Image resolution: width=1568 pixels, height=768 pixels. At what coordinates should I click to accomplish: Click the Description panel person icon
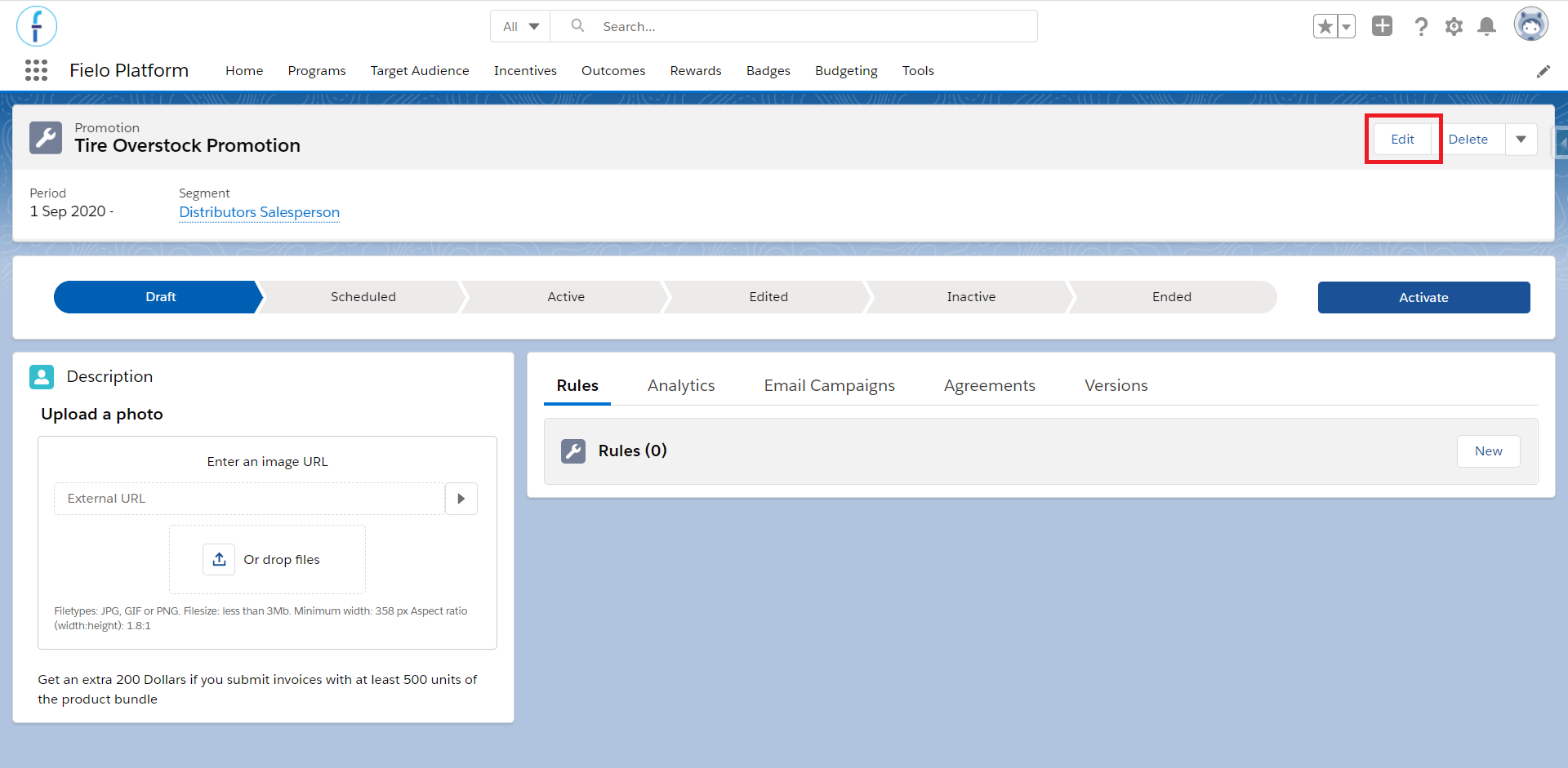42,376
